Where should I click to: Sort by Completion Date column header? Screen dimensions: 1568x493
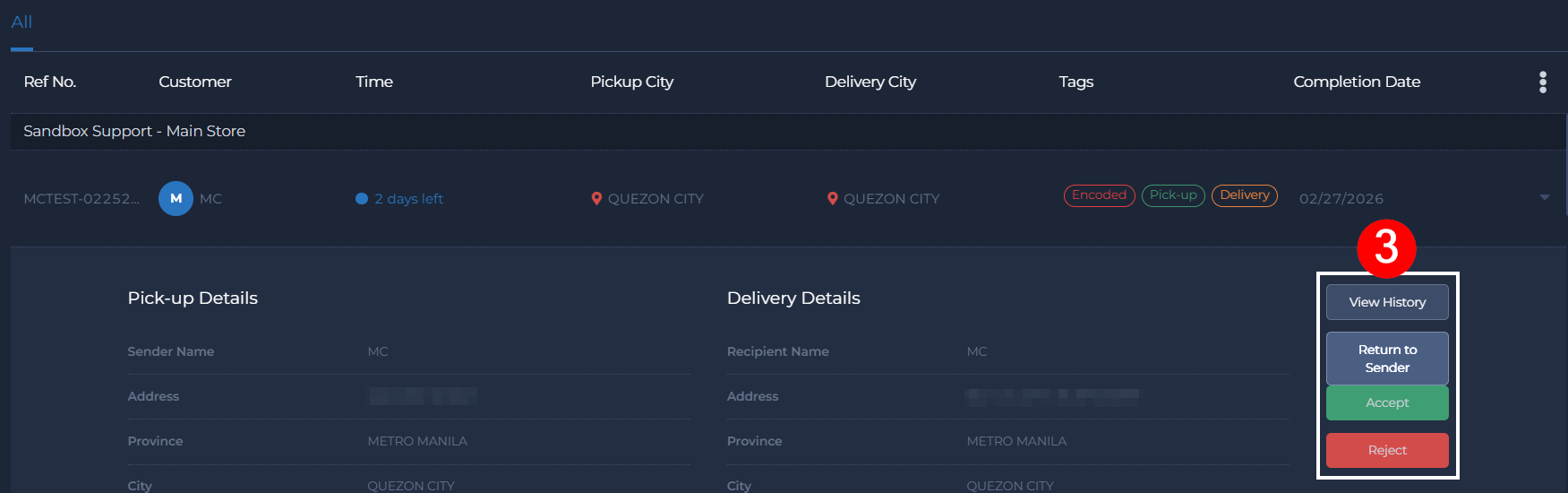point(1357,82)
